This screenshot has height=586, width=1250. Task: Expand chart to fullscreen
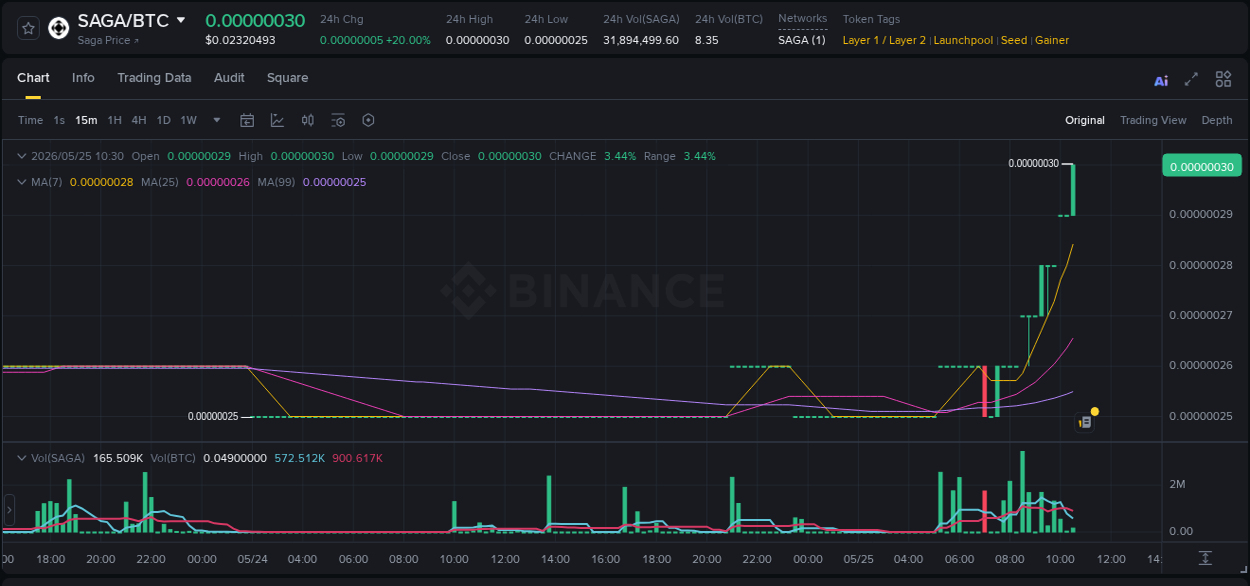point(1191,79)
